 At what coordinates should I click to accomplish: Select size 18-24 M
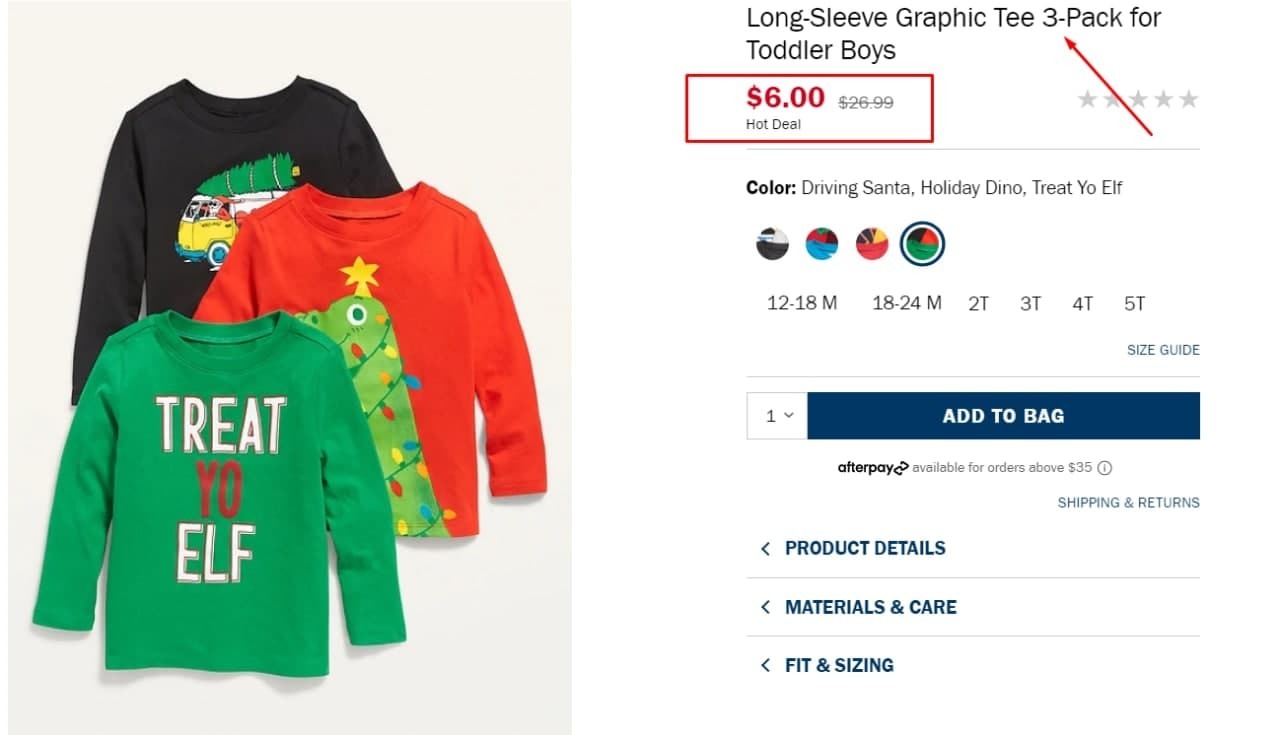[907, 303]
